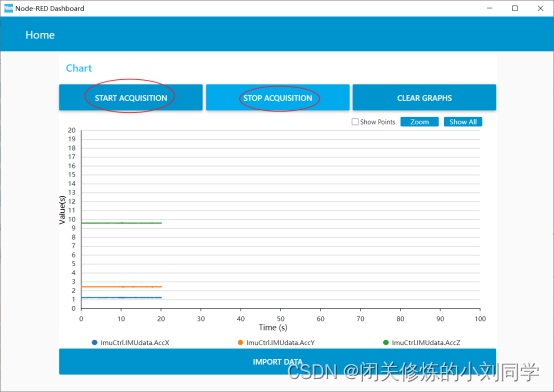Screen dimensions: 554x392
Task: Click the chart Zoom button
Action: 419,122
